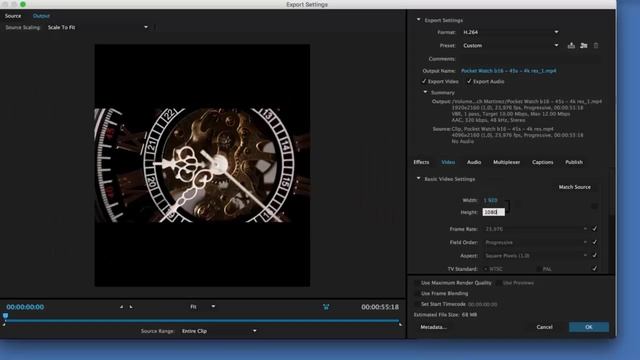The image size is (640, 360).
Task: Open the Multiplexer tab
Action: pos(507,162)
